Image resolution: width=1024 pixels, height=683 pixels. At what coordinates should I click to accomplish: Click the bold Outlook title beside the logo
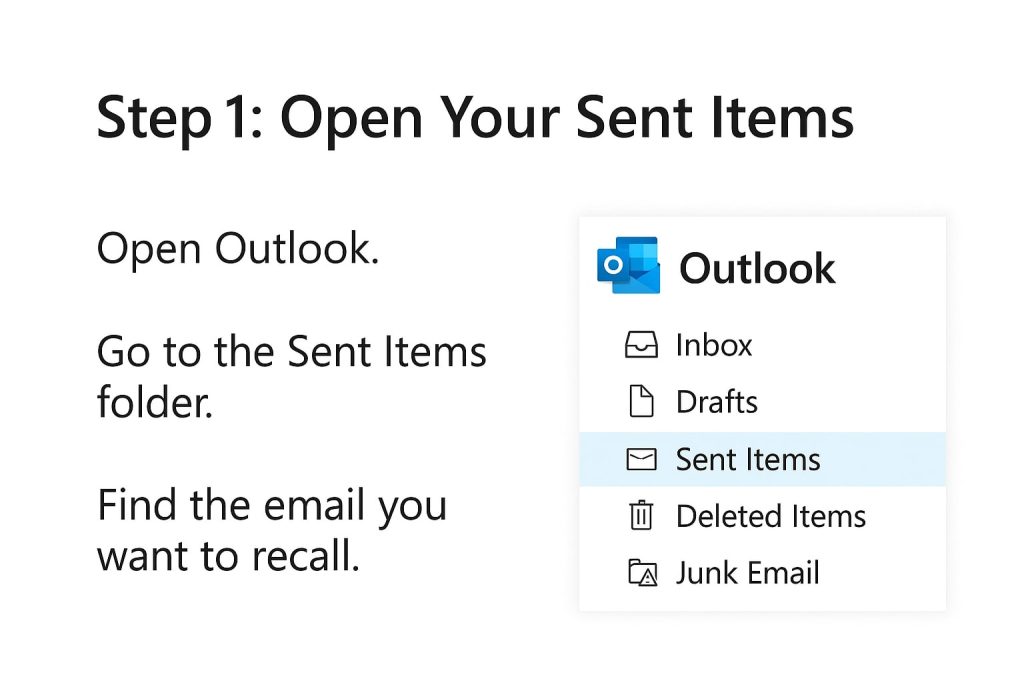757,269
